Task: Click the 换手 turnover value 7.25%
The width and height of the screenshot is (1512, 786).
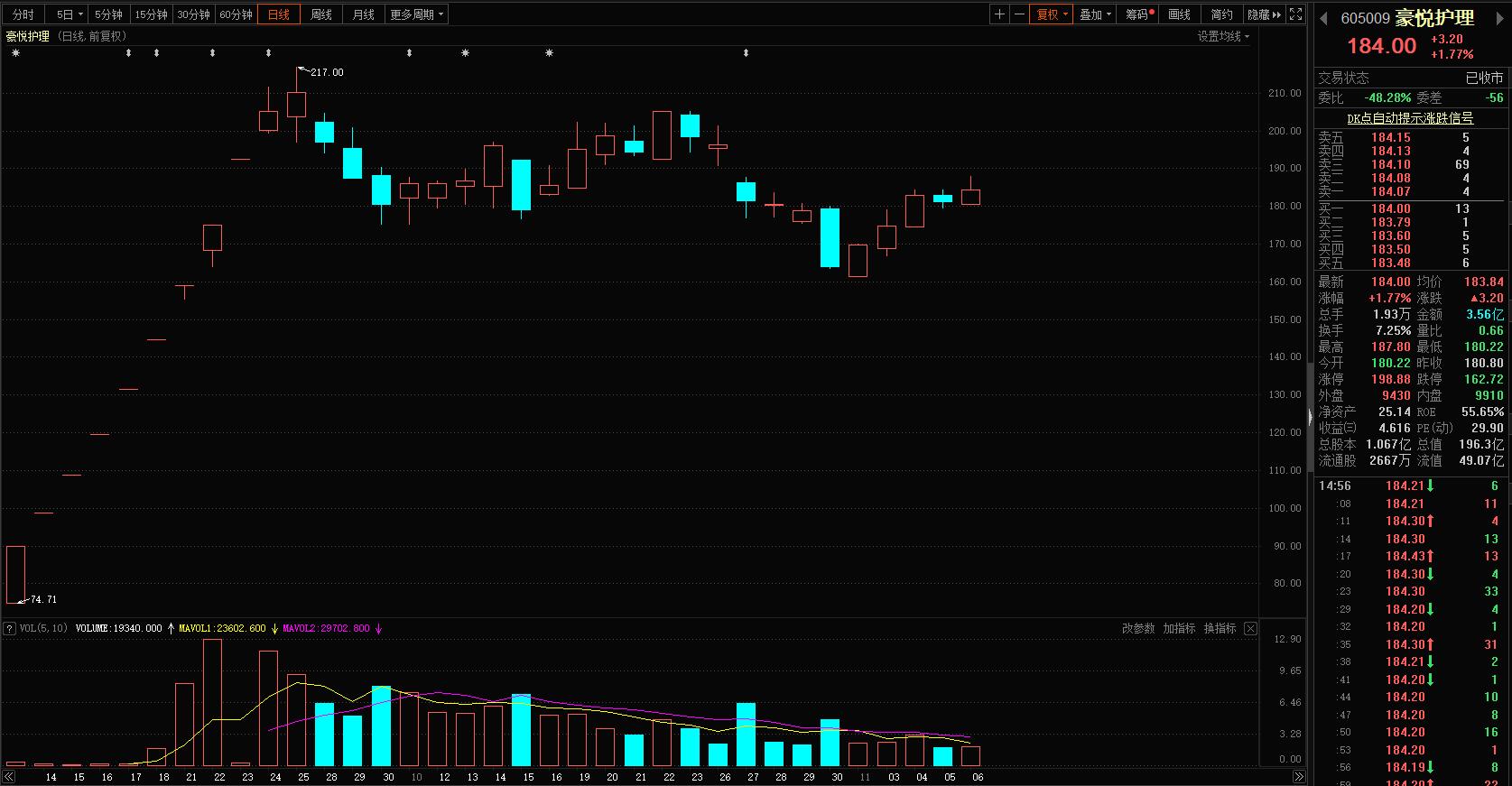Action: tap(1393, 330)
